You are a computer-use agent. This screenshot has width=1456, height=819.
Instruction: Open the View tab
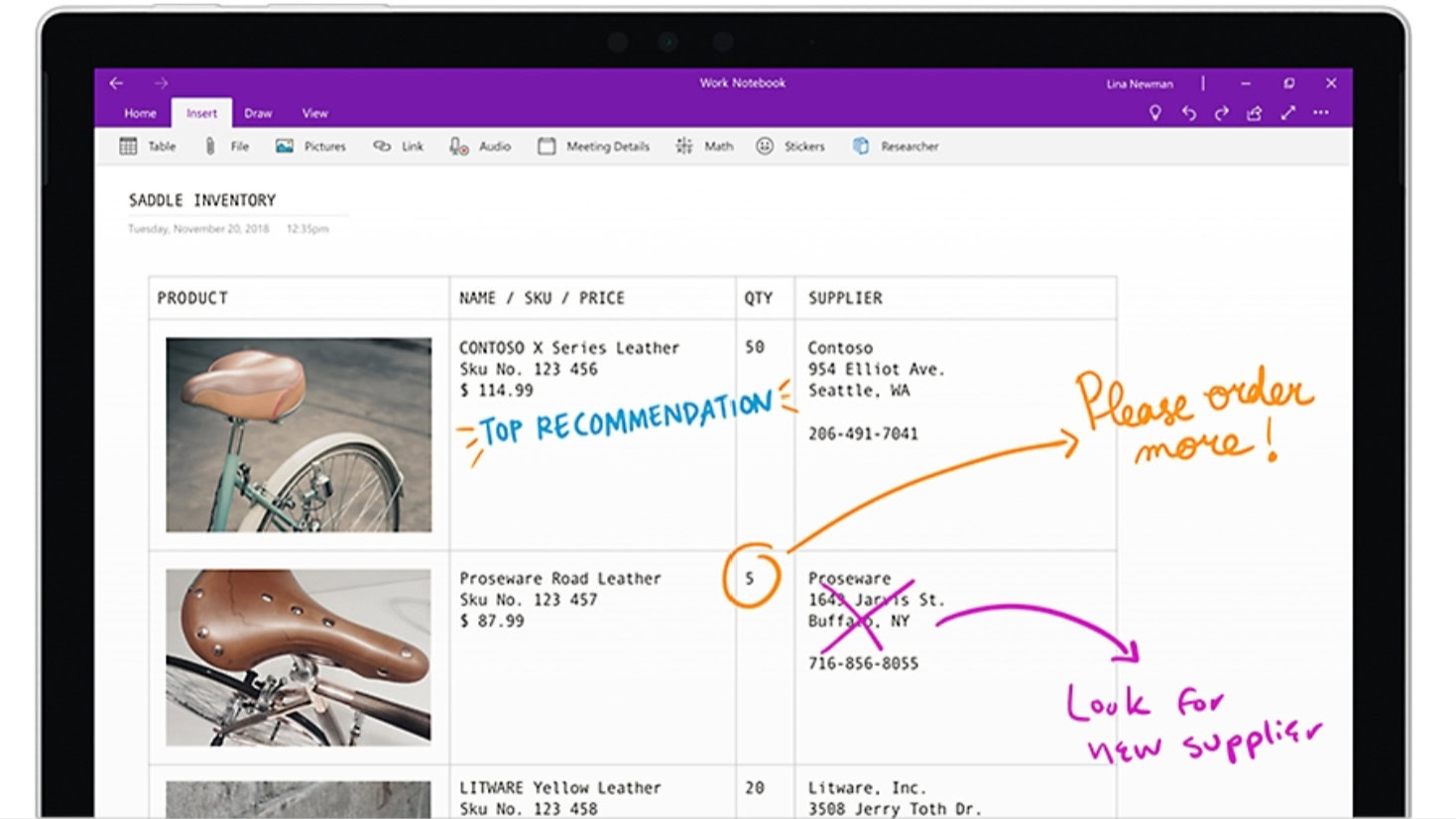[x=314, y=113]
